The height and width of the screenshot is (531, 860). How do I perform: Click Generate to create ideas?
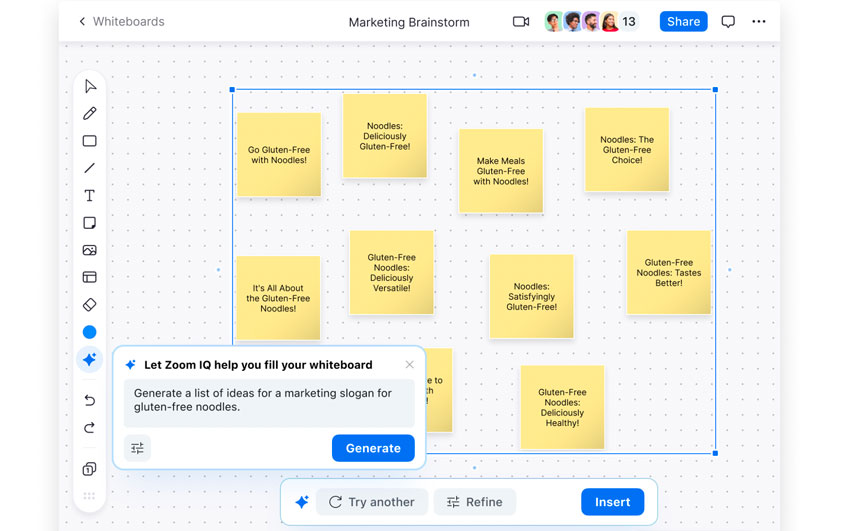pyautogui.click(x=373, y=448)
